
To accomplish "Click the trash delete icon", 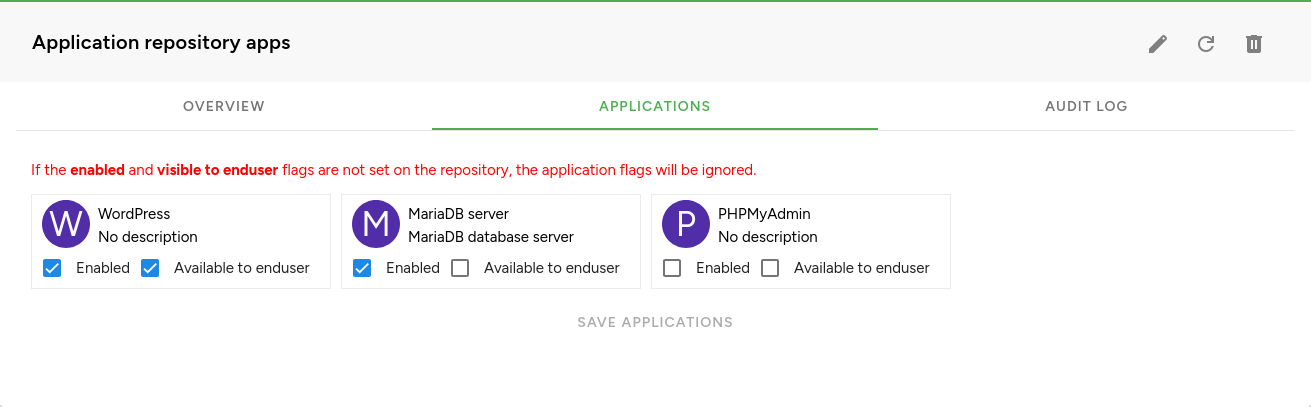I will (x=1254, y=44).
